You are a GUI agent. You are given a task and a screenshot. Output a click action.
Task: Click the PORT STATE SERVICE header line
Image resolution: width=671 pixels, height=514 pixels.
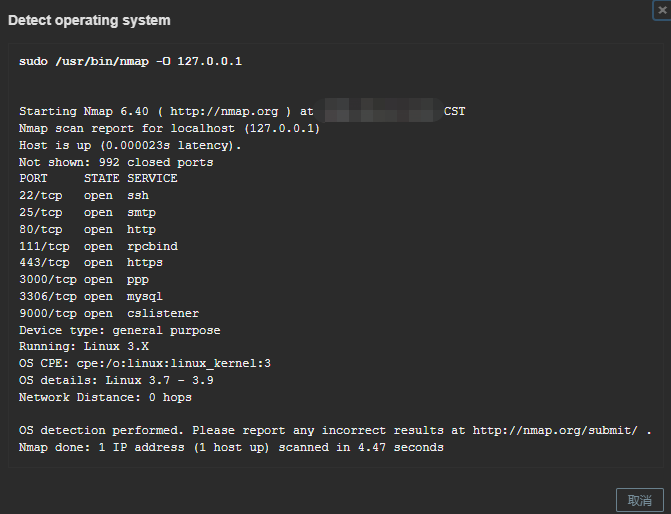[98, 178]
